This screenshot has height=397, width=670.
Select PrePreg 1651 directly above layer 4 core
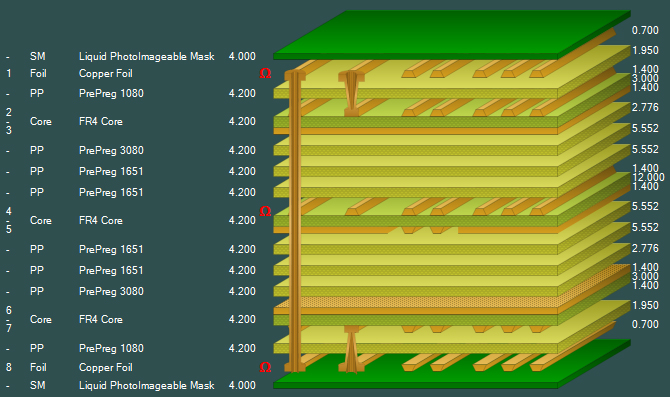tap(111, 192)
